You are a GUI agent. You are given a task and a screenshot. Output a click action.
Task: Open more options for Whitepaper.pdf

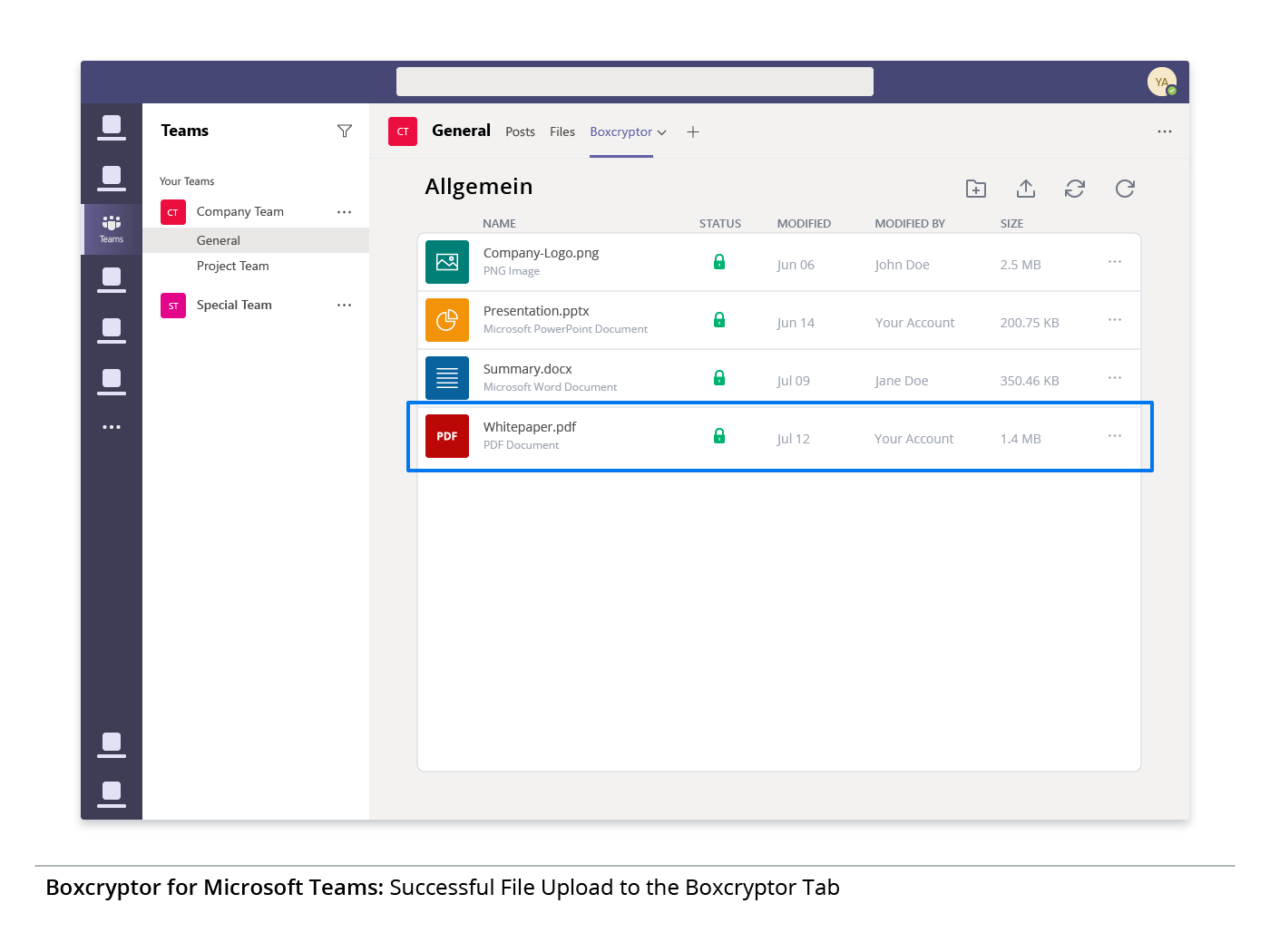[1115, 436]
